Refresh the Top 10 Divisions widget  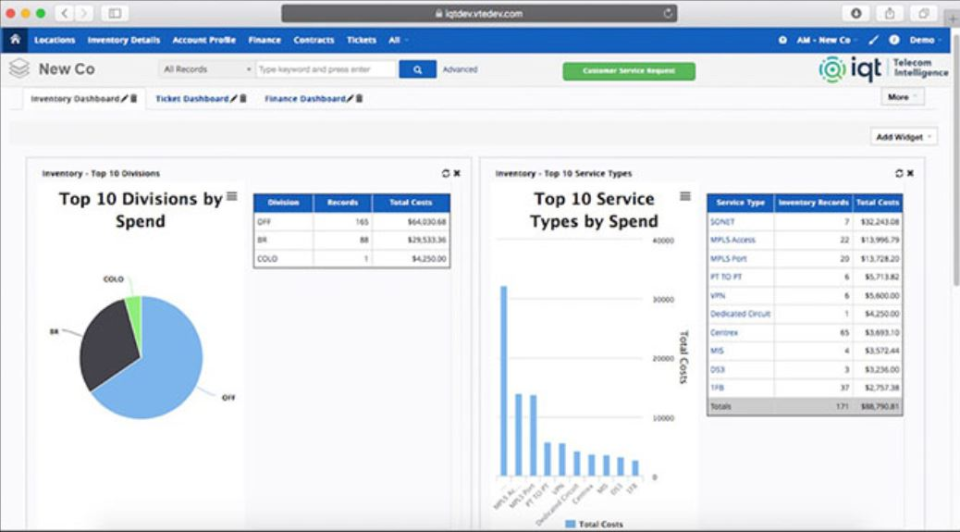tap(446, 173)
